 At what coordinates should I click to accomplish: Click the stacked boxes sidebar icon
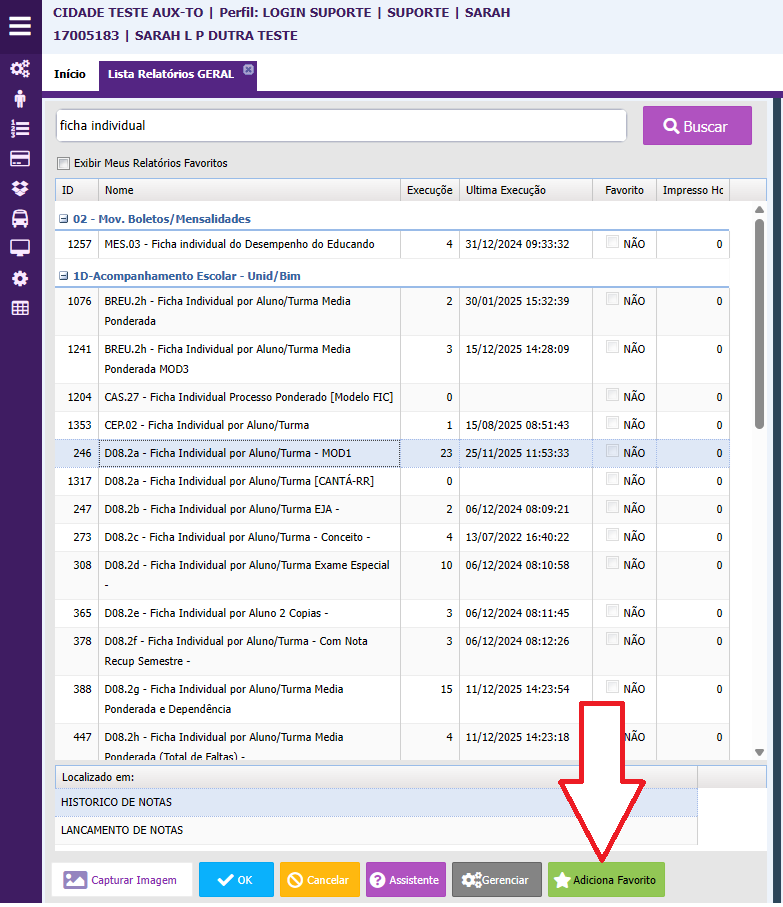(20, 188)
